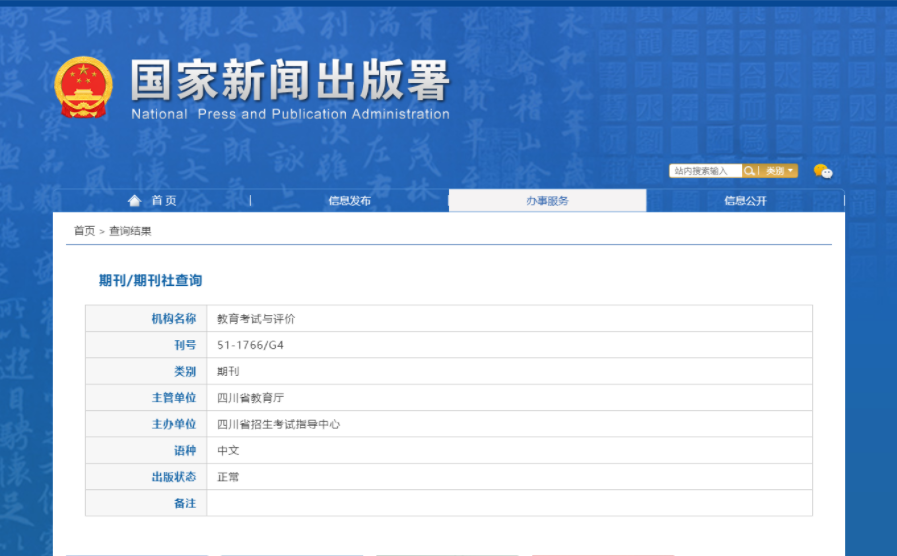Open the 类别 search category dropdown

[779, 171]
